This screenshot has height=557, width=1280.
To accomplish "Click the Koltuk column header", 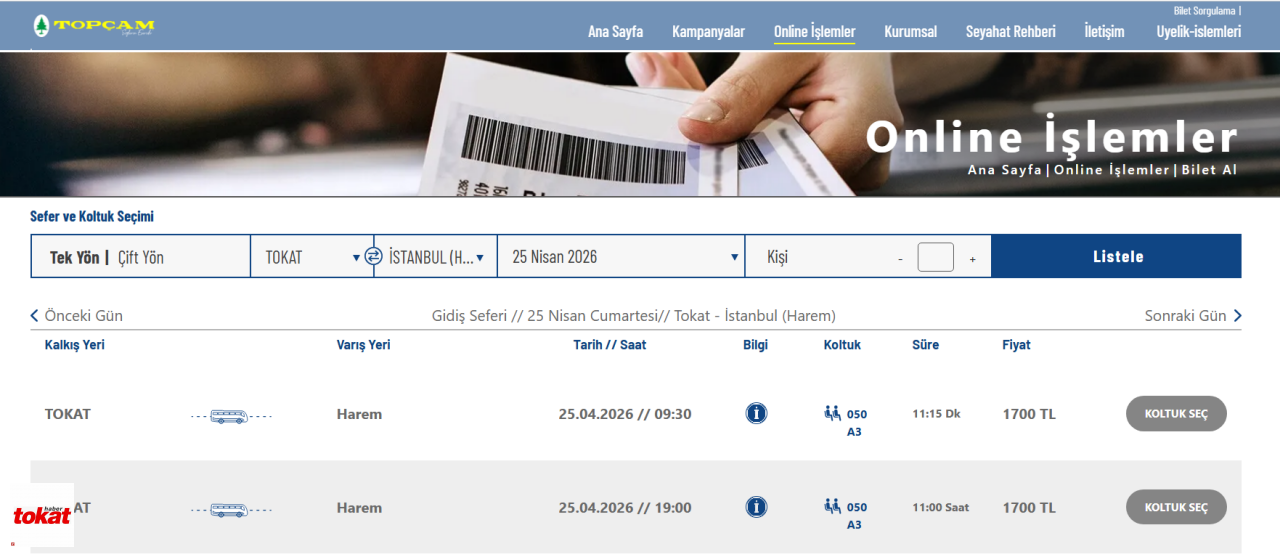I will [x=842, y=345].
